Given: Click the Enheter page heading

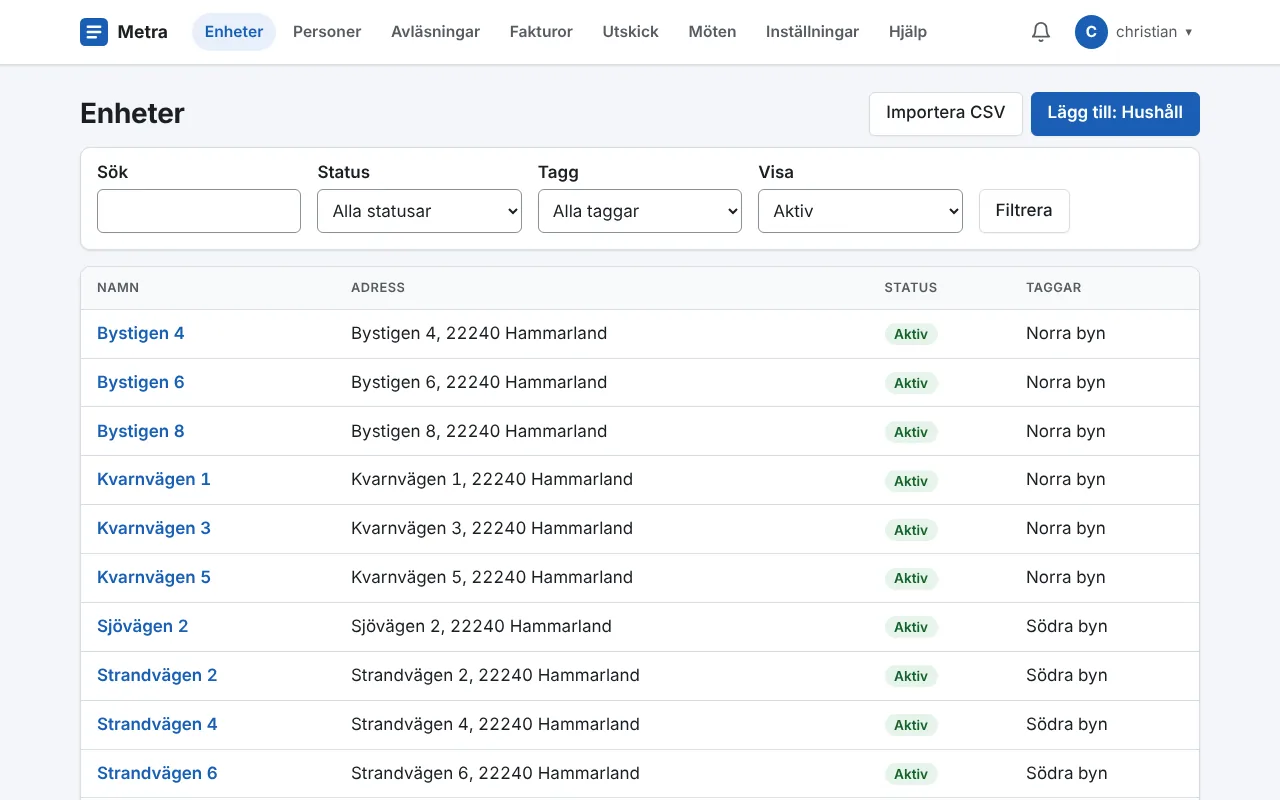Looking at the screenshot, I should point(133,113).
